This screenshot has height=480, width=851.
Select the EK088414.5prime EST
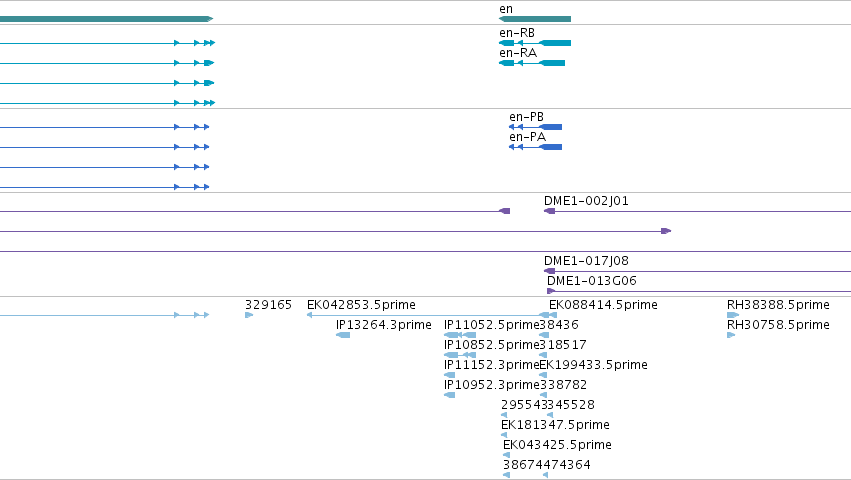pos(552,315)
